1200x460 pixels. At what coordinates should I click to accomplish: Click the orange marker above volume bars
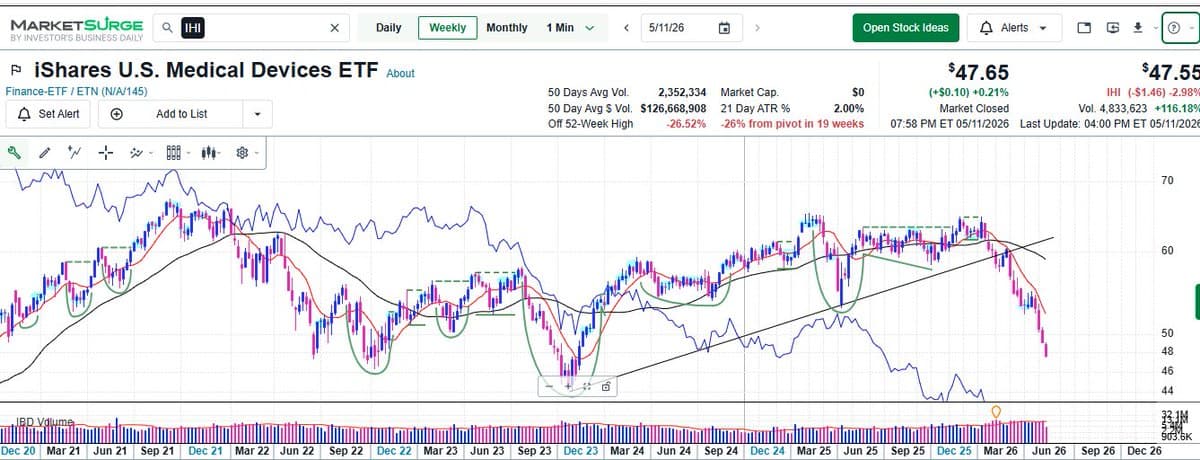[995, 411]
